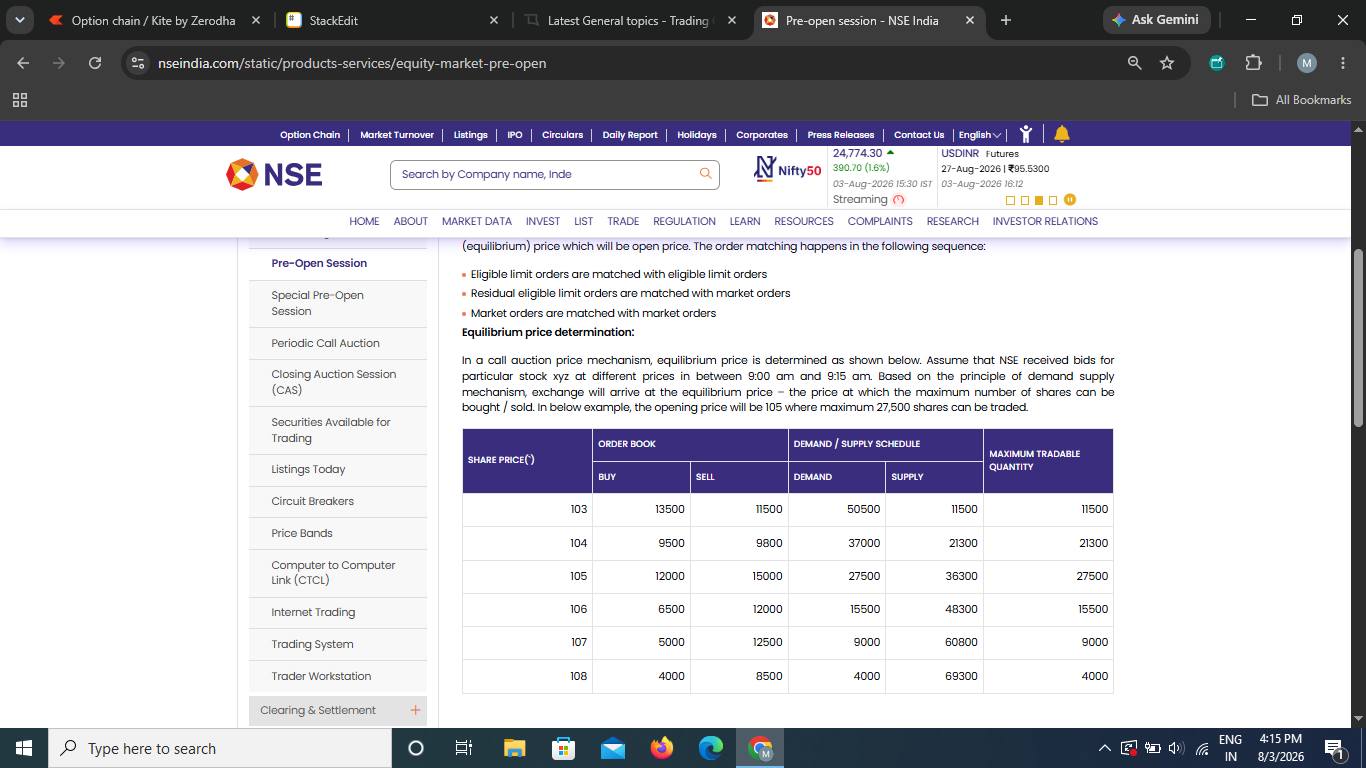Click the search magnifier in NSE search box
This screenshot has width=1366, height=768.
click(x=706, y=174)
